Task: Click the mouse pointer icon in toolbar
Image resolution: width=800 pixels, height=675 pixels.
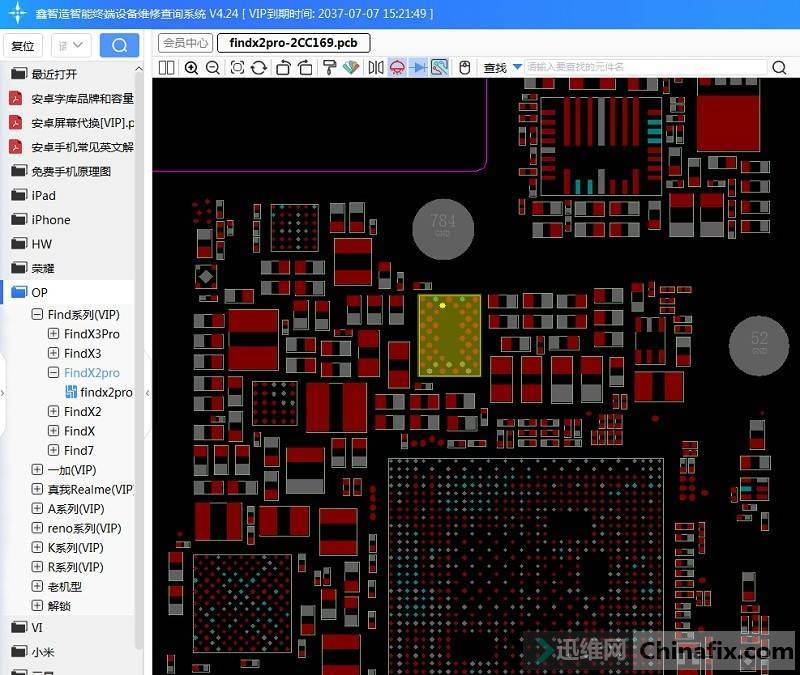Action: (464, 67)
